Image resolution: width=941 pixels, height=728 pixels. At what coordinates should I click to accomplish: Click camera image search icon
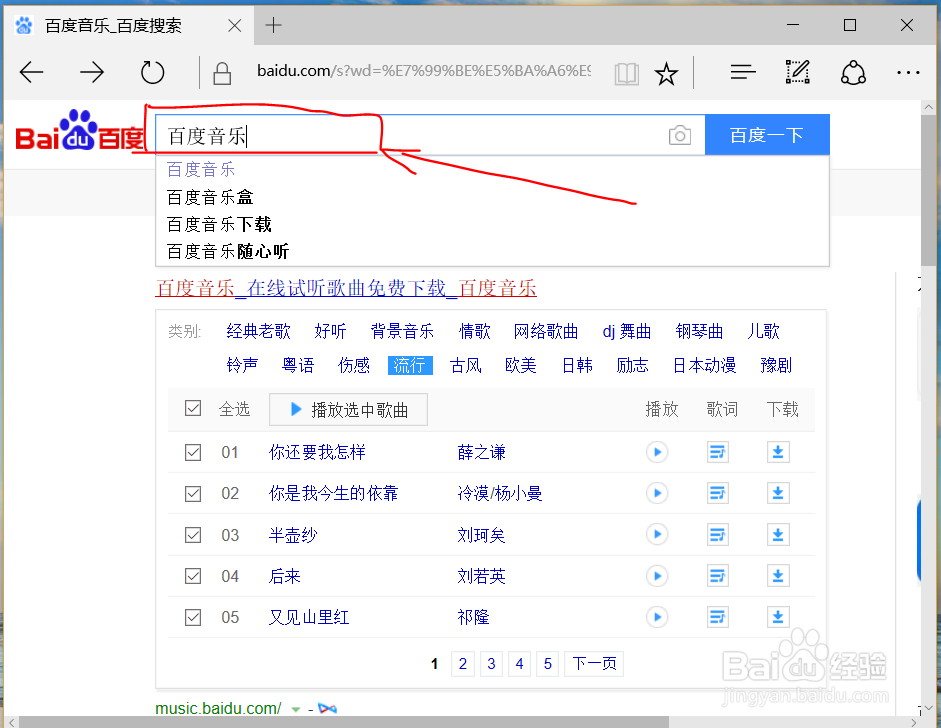point(679,136)
